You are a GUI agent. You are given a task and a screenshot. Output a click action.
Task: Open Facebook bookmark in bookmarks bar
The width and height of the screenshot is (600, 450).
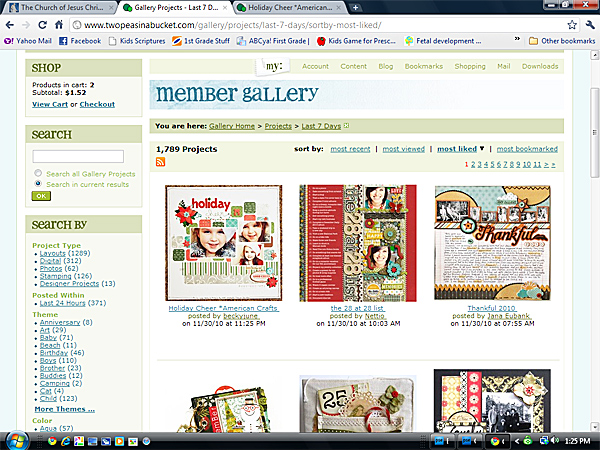pos(80,41)
